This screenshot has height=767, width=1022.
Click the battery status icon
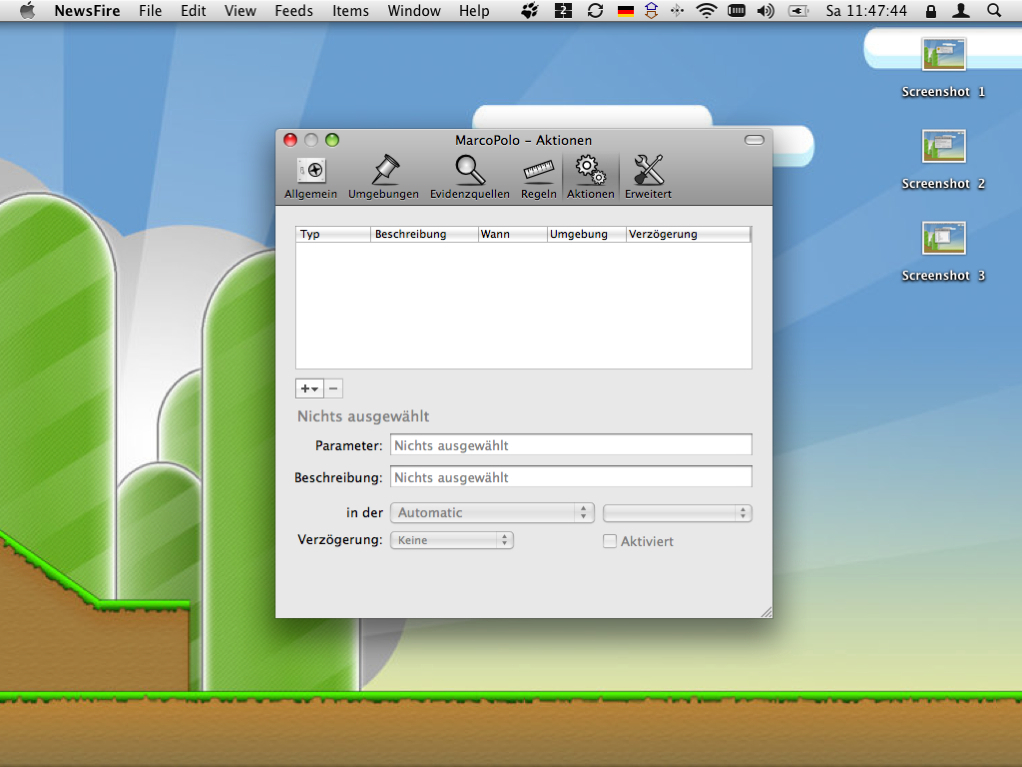click(x=798, y=10)
